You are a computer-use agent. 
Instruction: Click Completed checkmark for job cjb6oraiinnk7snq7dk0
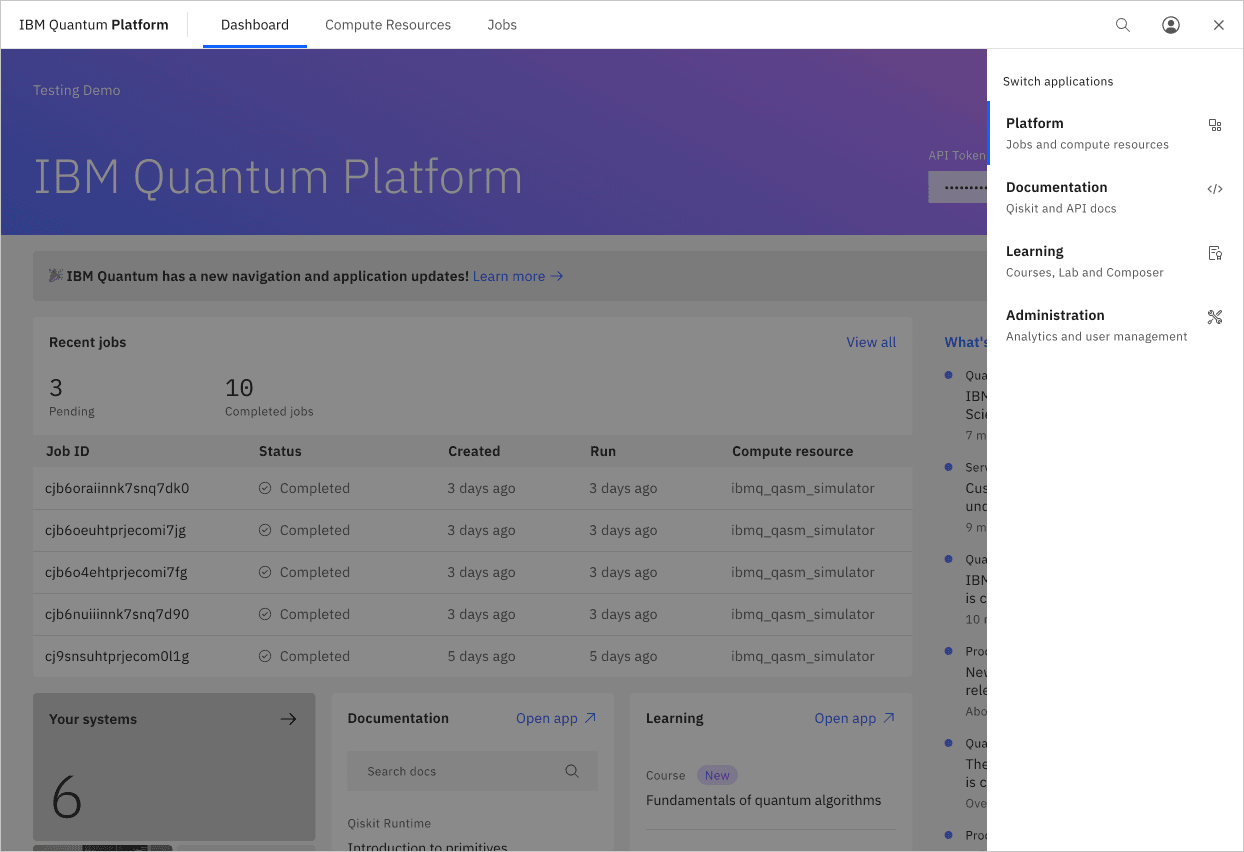tap(265, 488)
